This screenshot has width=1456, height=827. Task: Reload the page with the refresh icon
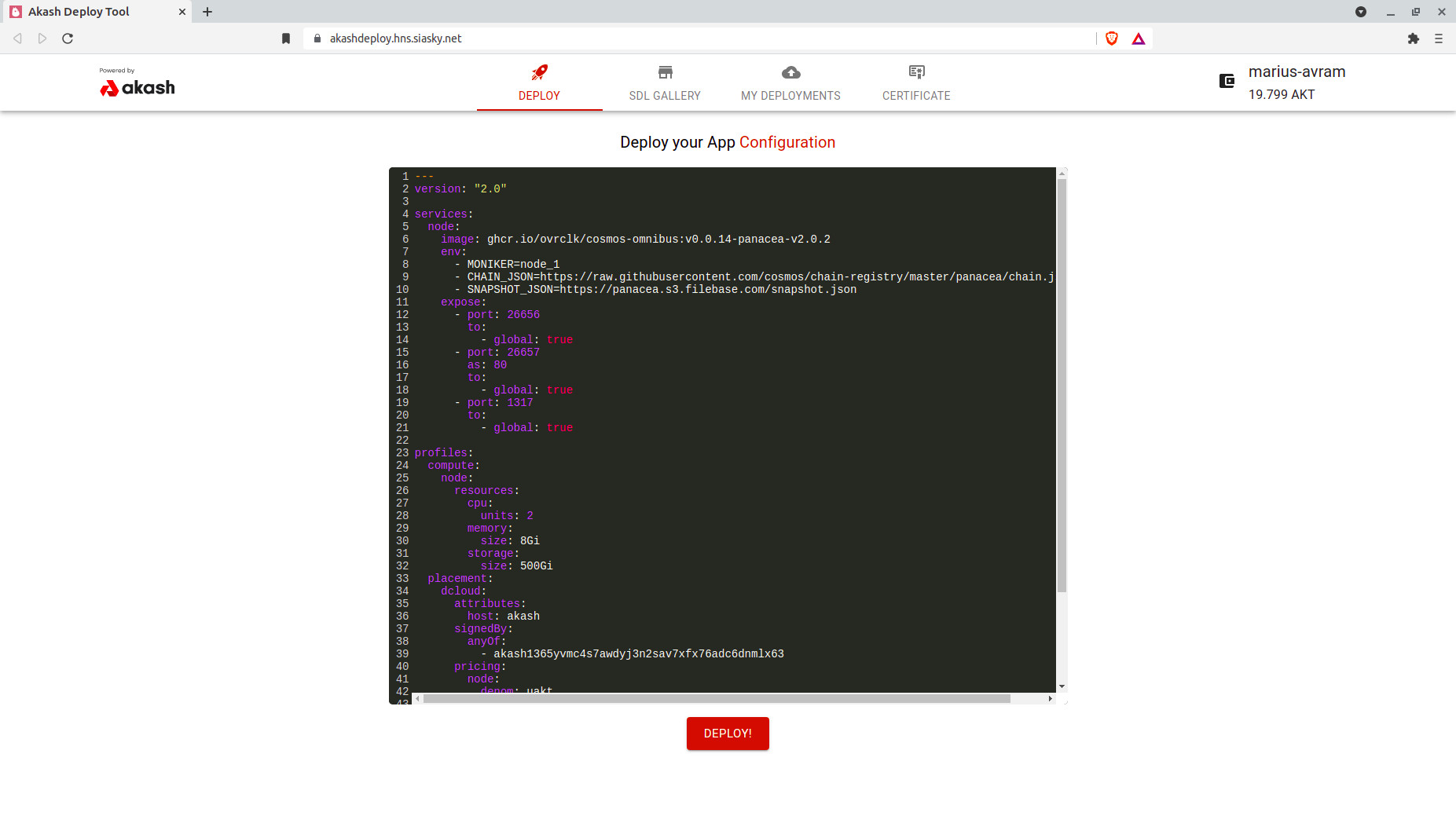68,38
